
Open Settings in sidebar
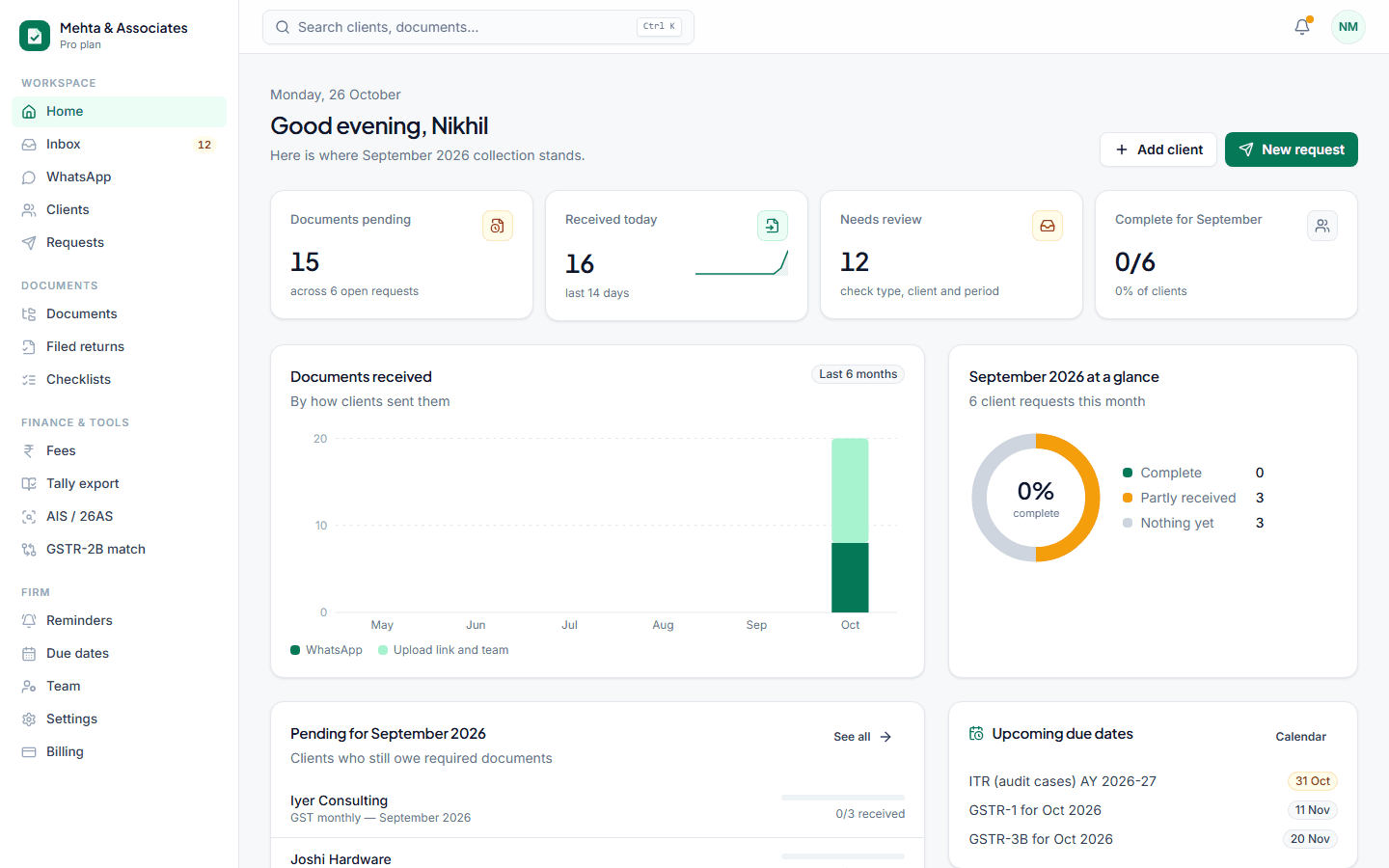tap(119, 719)
